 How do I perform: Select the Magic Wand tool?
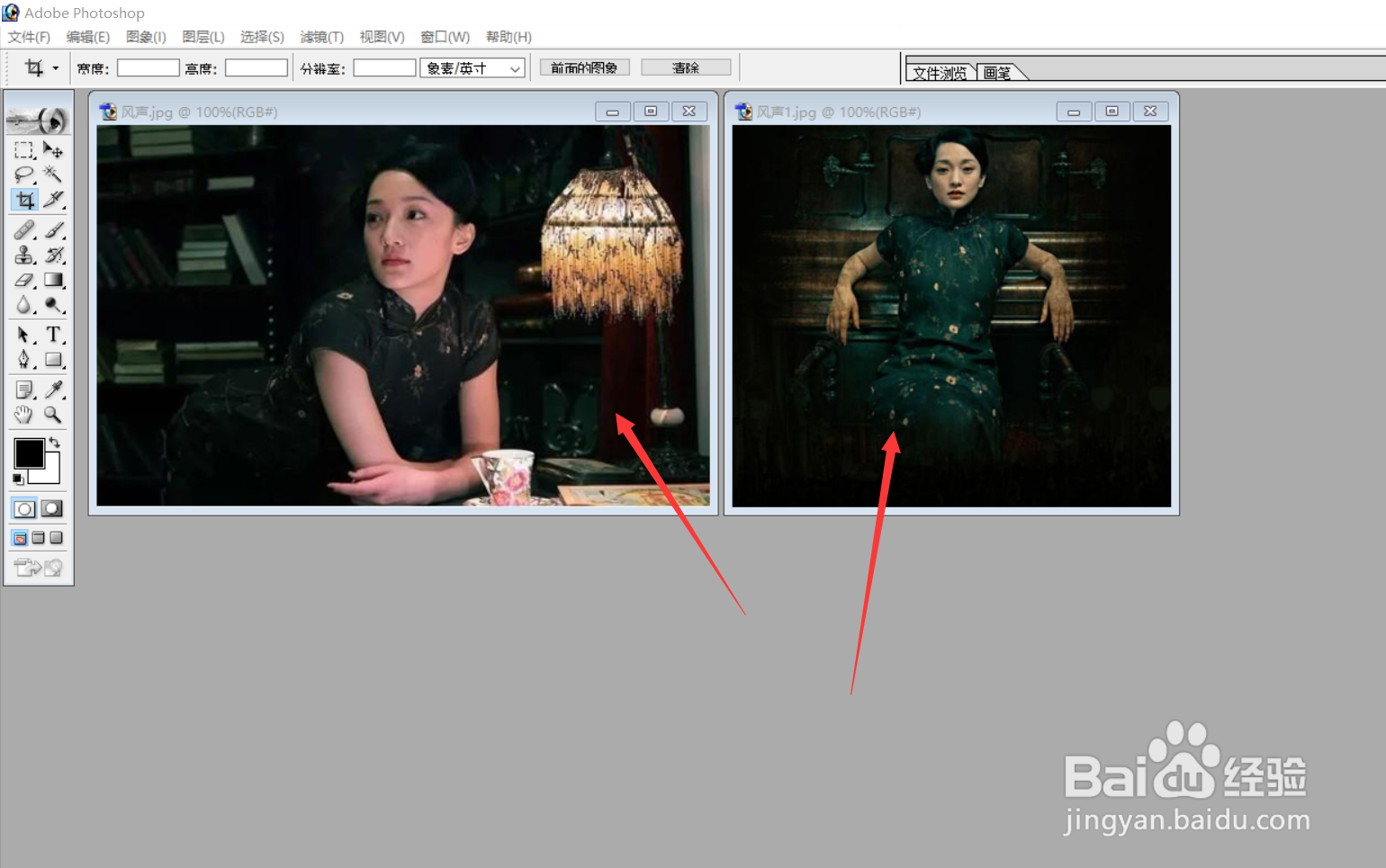pos(53,174)
